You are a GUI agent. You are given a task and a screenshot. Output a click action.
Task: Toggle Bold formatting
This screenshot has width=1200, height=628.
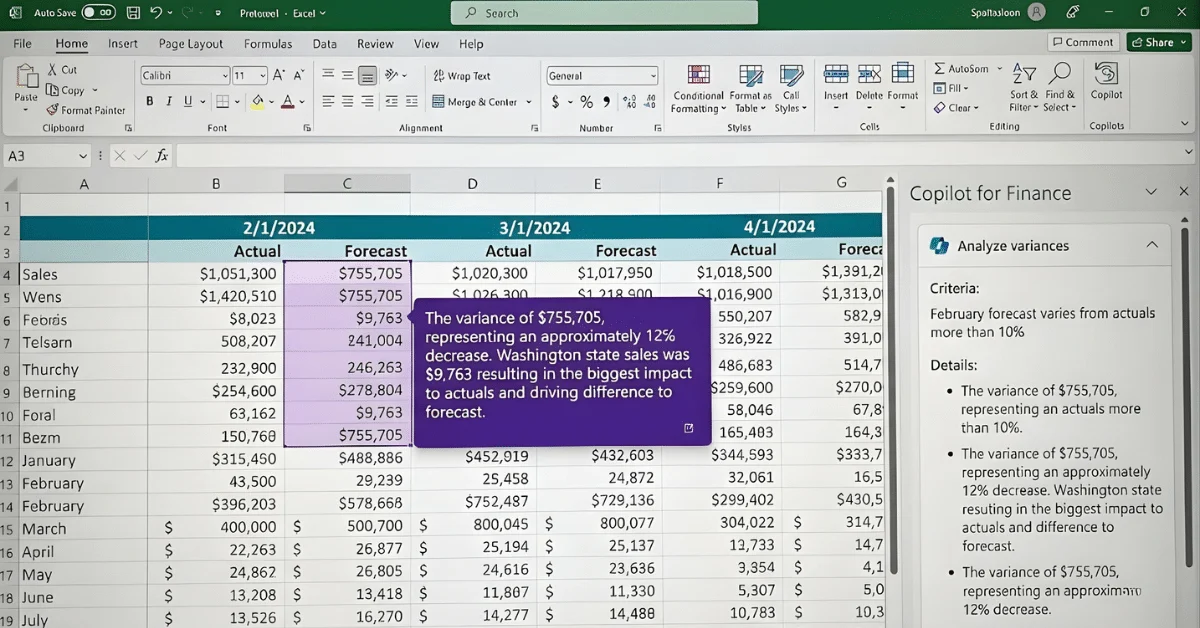[150, 101]
